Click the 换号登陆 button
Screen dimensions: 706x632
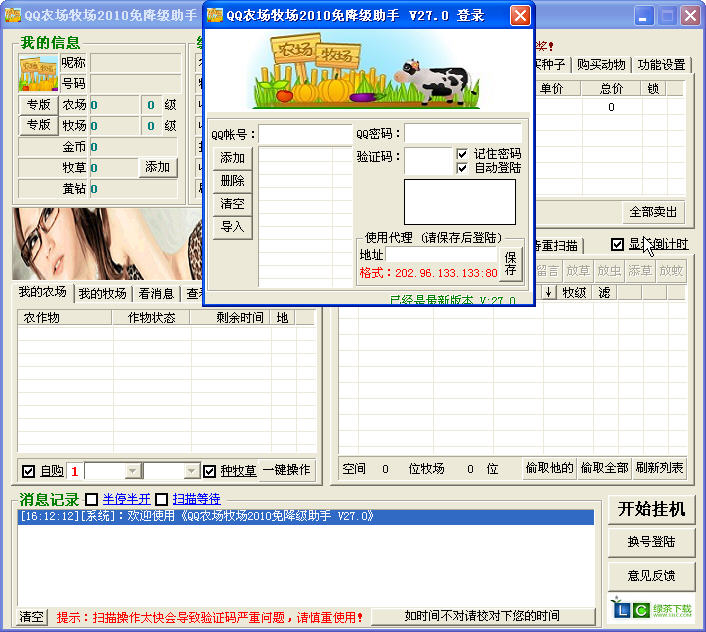point(651,542)
